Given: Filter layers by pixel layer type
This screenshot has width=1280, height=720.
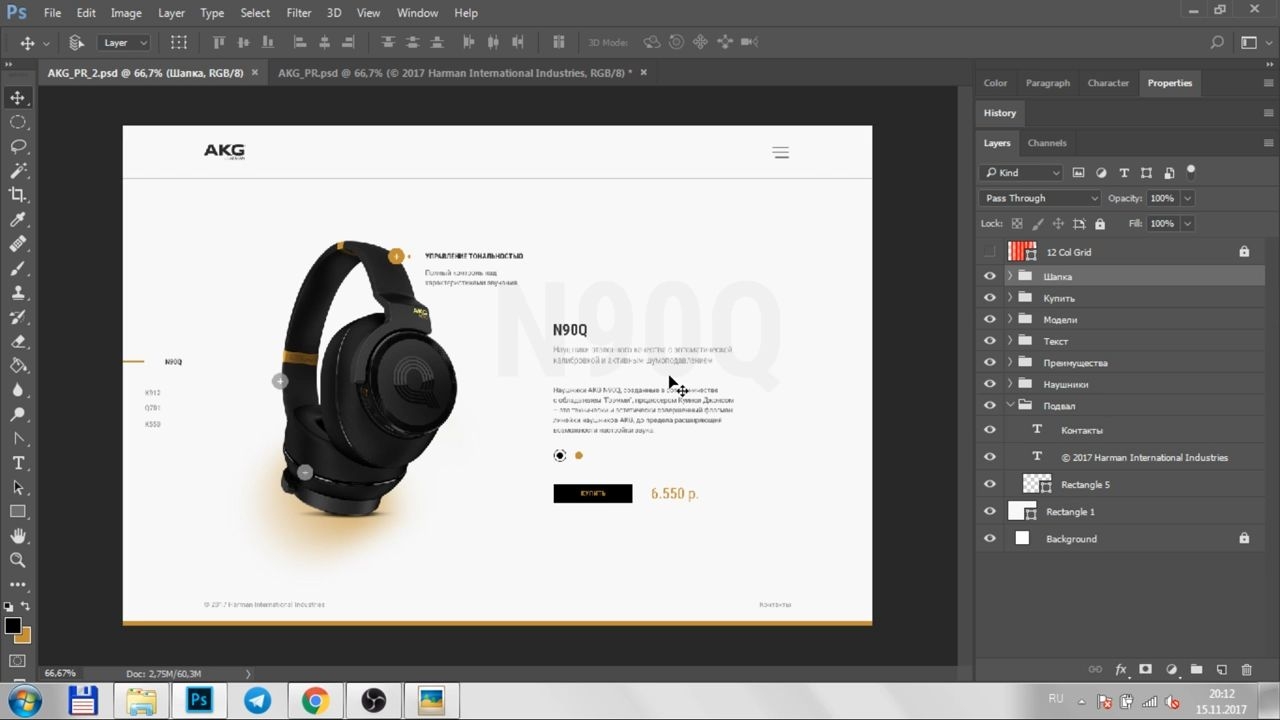Looking at the screenshot, I should click(x=1078, y=173).
